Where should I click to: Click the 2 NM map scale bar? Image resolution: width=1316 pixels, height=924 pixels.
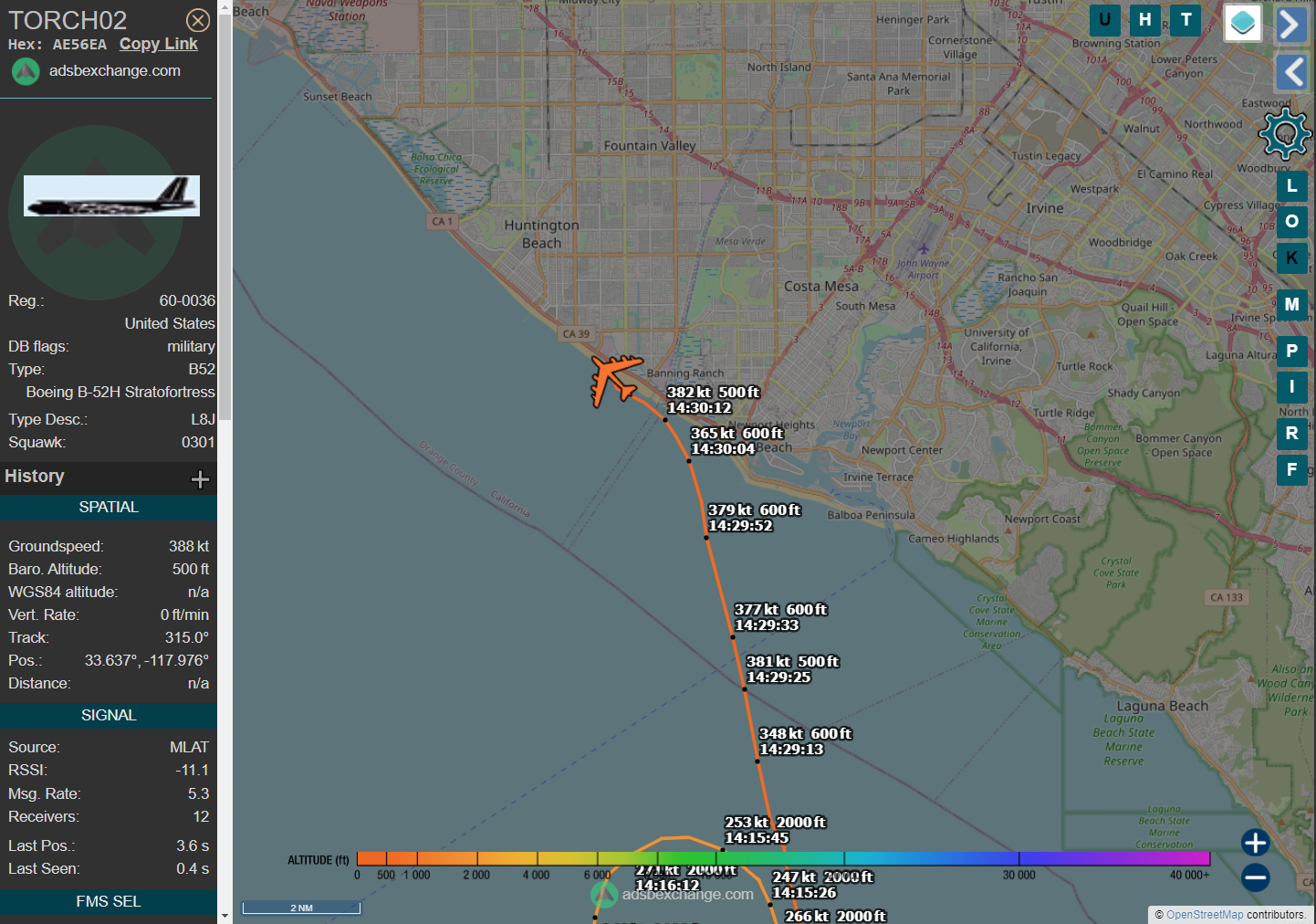[x=301, y=908]
